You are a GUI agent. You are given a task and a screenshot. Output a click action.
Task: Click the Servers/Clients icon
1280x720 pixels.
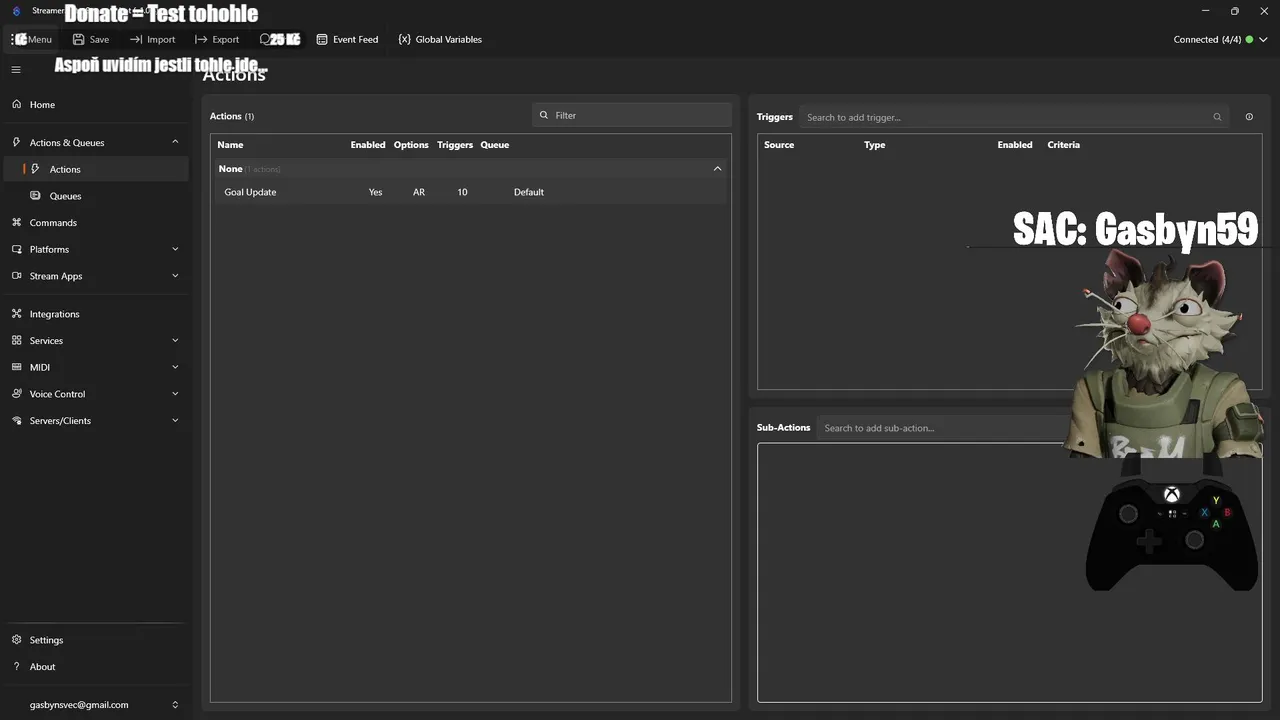(x=16, y=421)
